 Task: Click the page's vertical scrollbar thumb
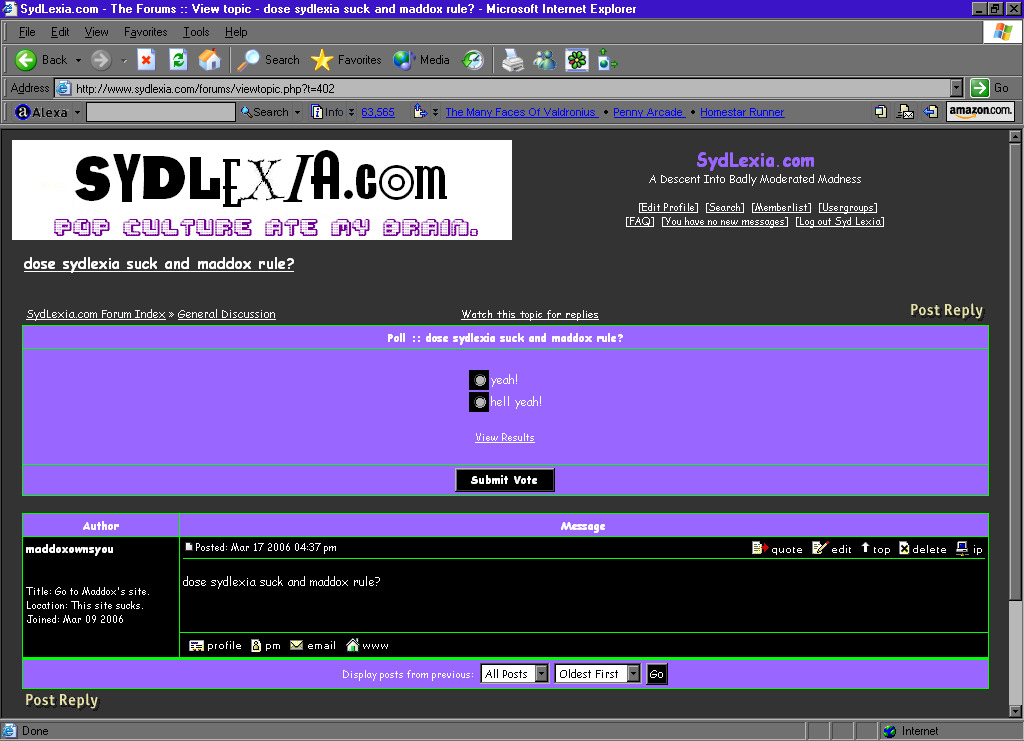[x=1015, y=372]
